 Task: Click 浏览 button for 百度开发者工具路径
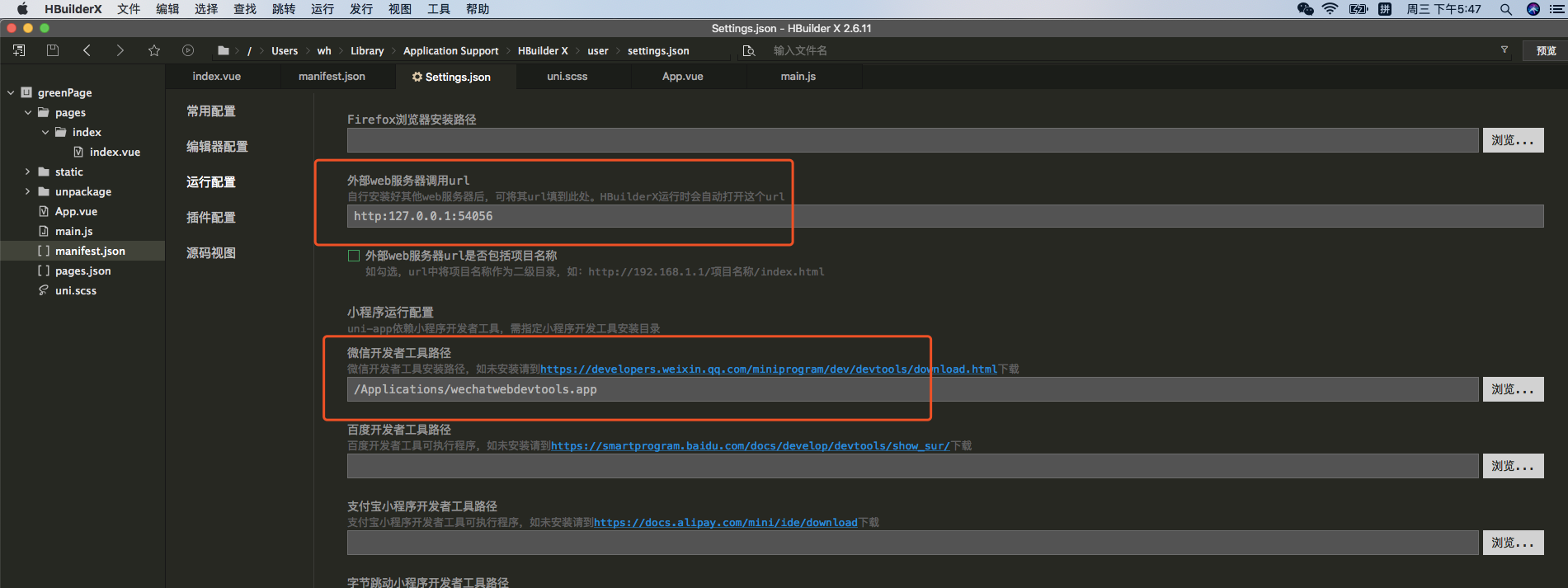pos(1513,466)
